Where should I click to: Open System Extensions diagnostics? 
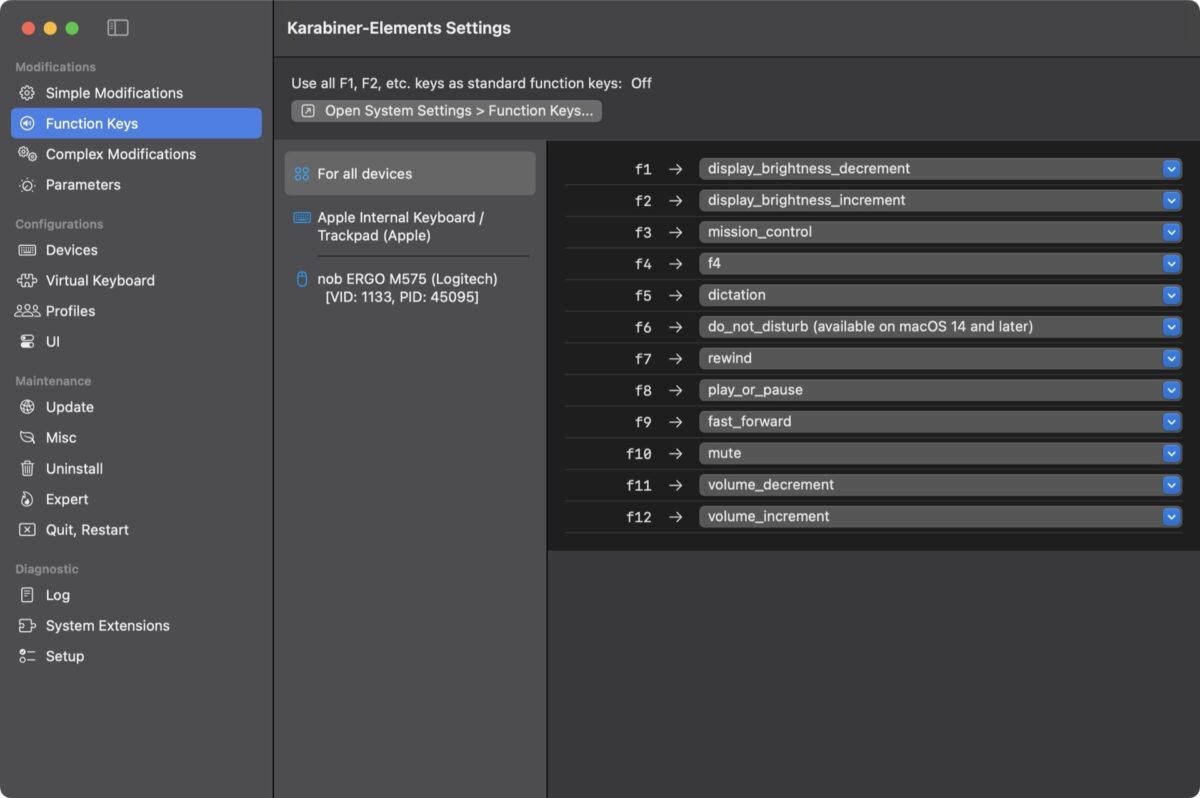[136, 626]
